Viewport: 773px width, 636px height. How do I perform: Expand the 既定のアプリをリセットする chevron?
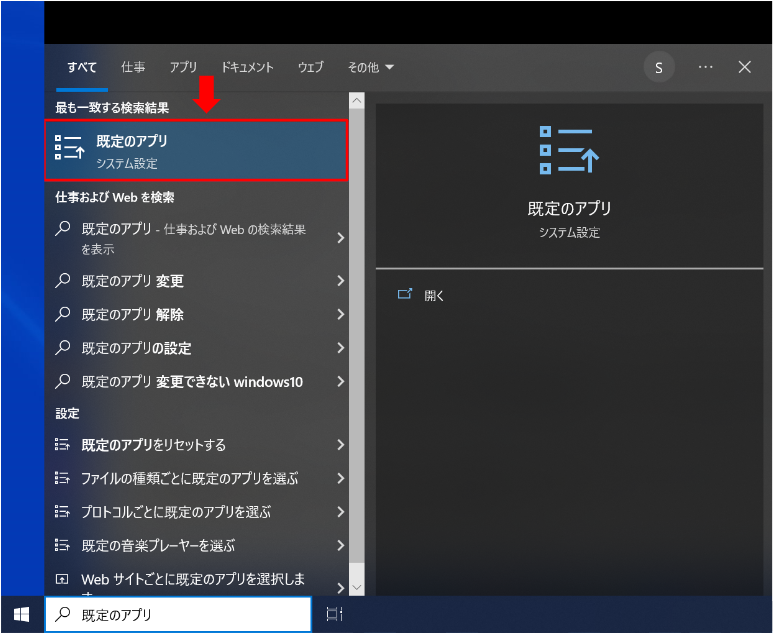[x=340, y=445]
